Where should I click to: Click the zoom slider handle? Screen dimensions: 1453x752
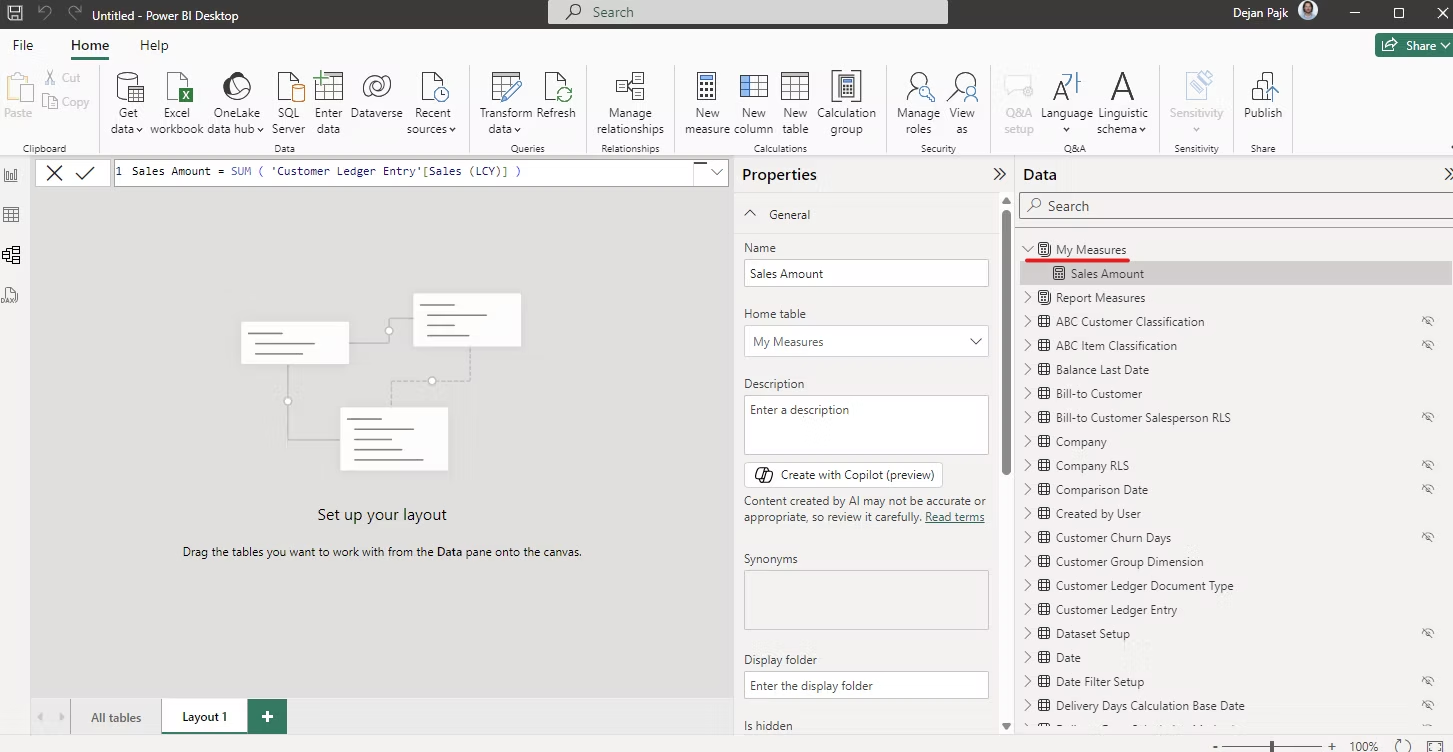point(1272,746)
